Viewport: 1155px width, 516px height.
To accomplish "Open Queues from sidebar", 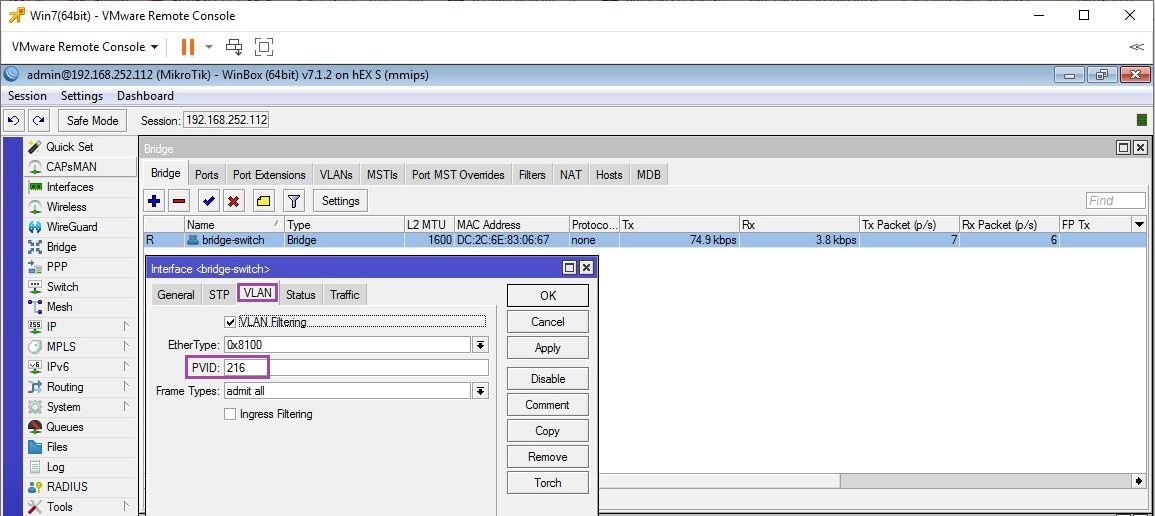I will [x=65, y=427].
